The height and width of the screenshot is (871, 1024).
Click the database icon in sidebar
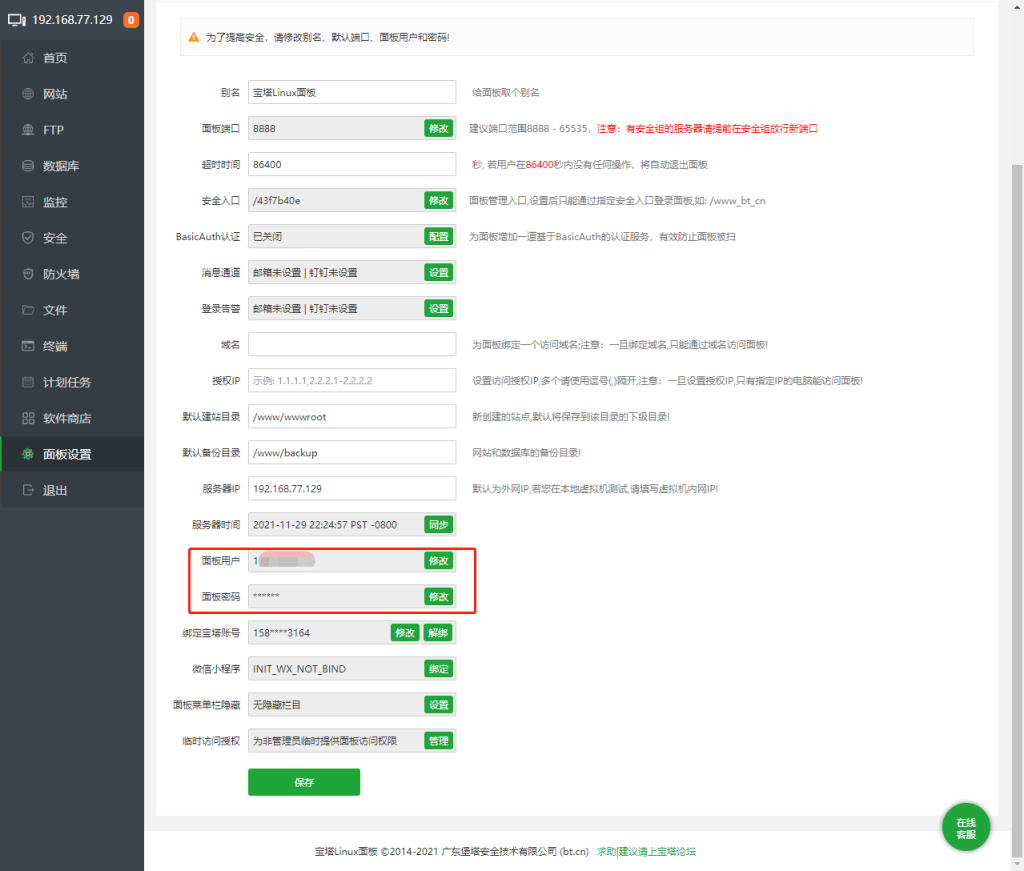coord(29,166)
